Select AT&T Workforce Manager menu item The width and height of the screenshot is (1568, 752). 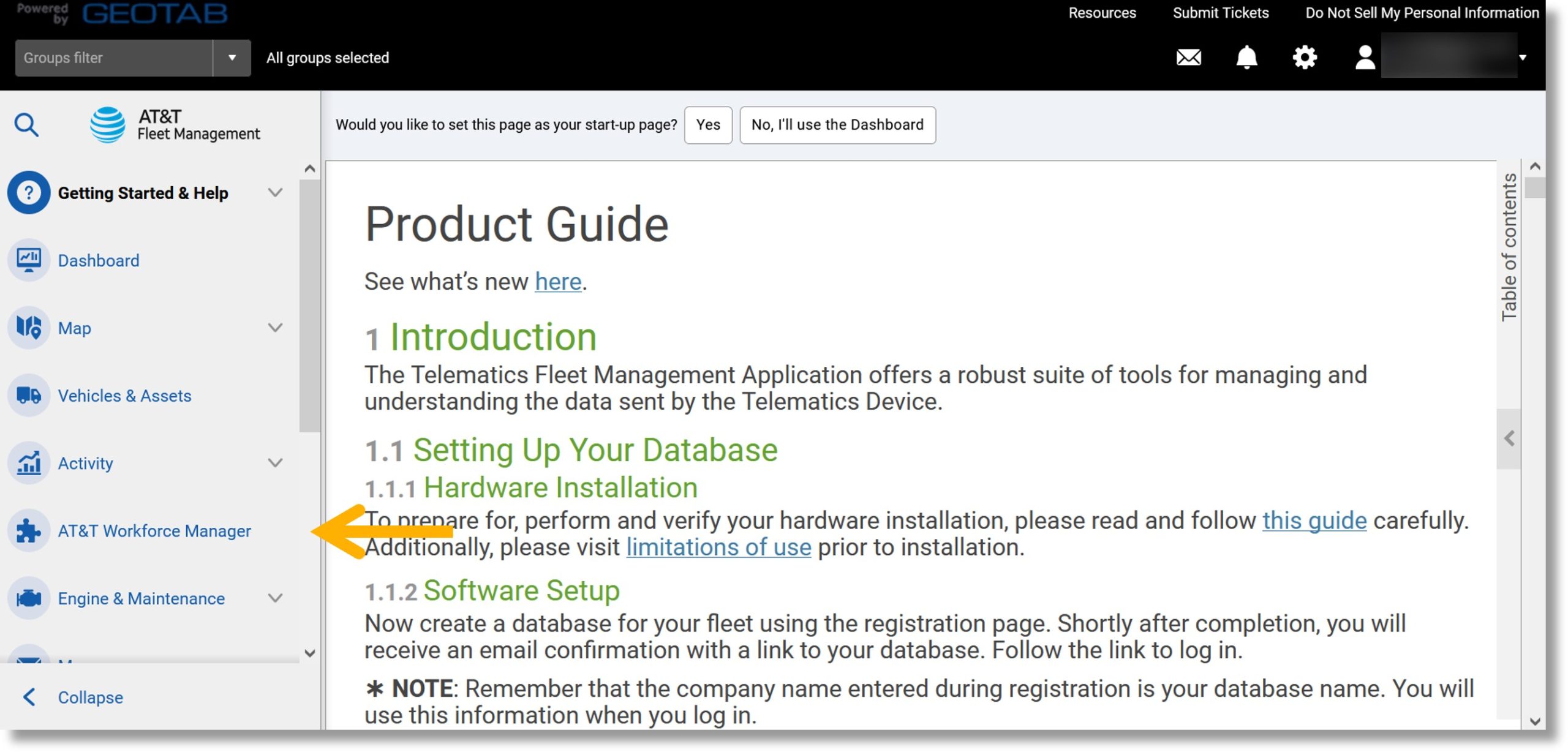click(x=154, y=531)
